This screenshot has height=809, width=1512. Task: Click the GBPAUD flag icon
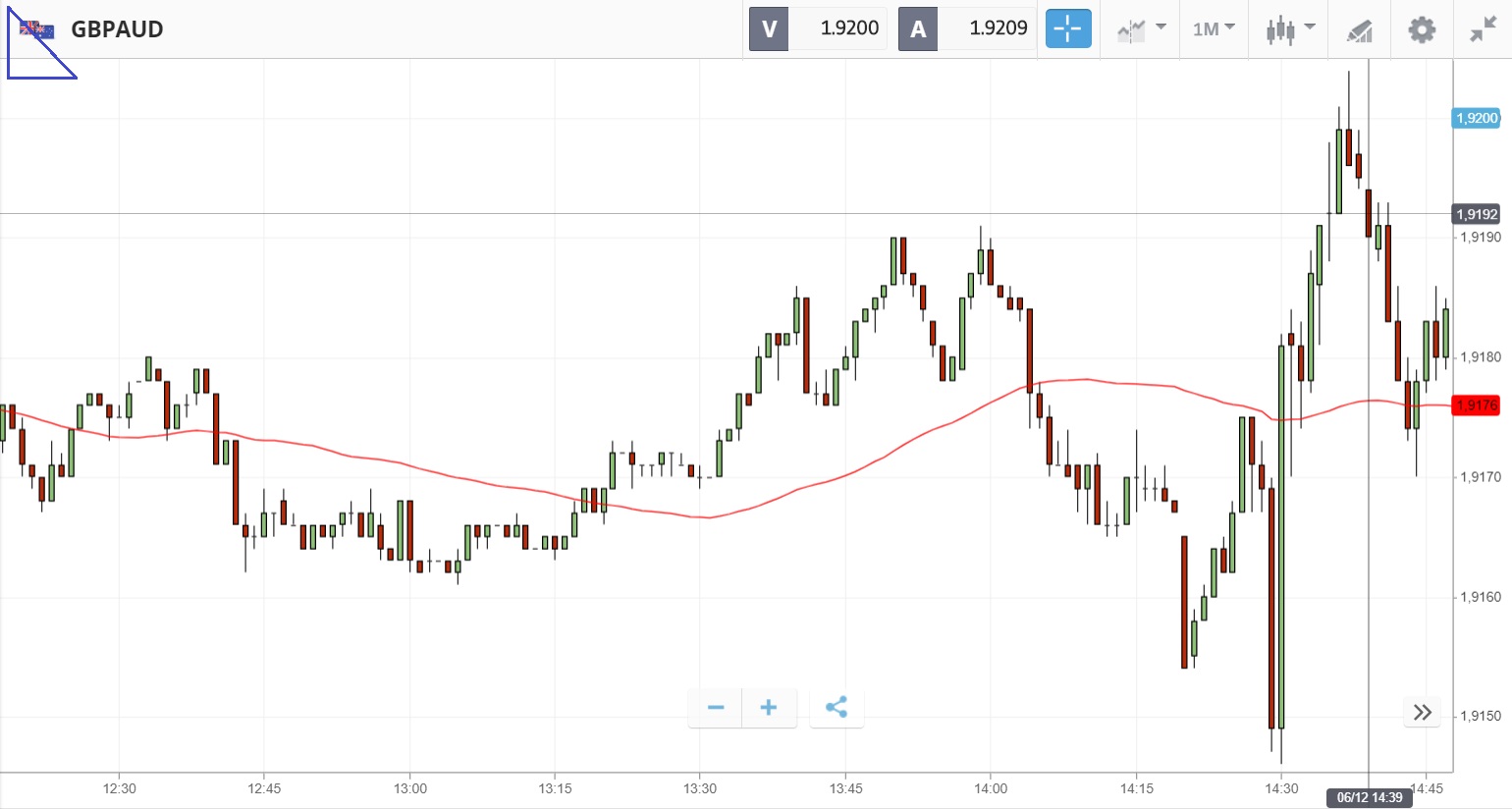(x=37, y=29)
